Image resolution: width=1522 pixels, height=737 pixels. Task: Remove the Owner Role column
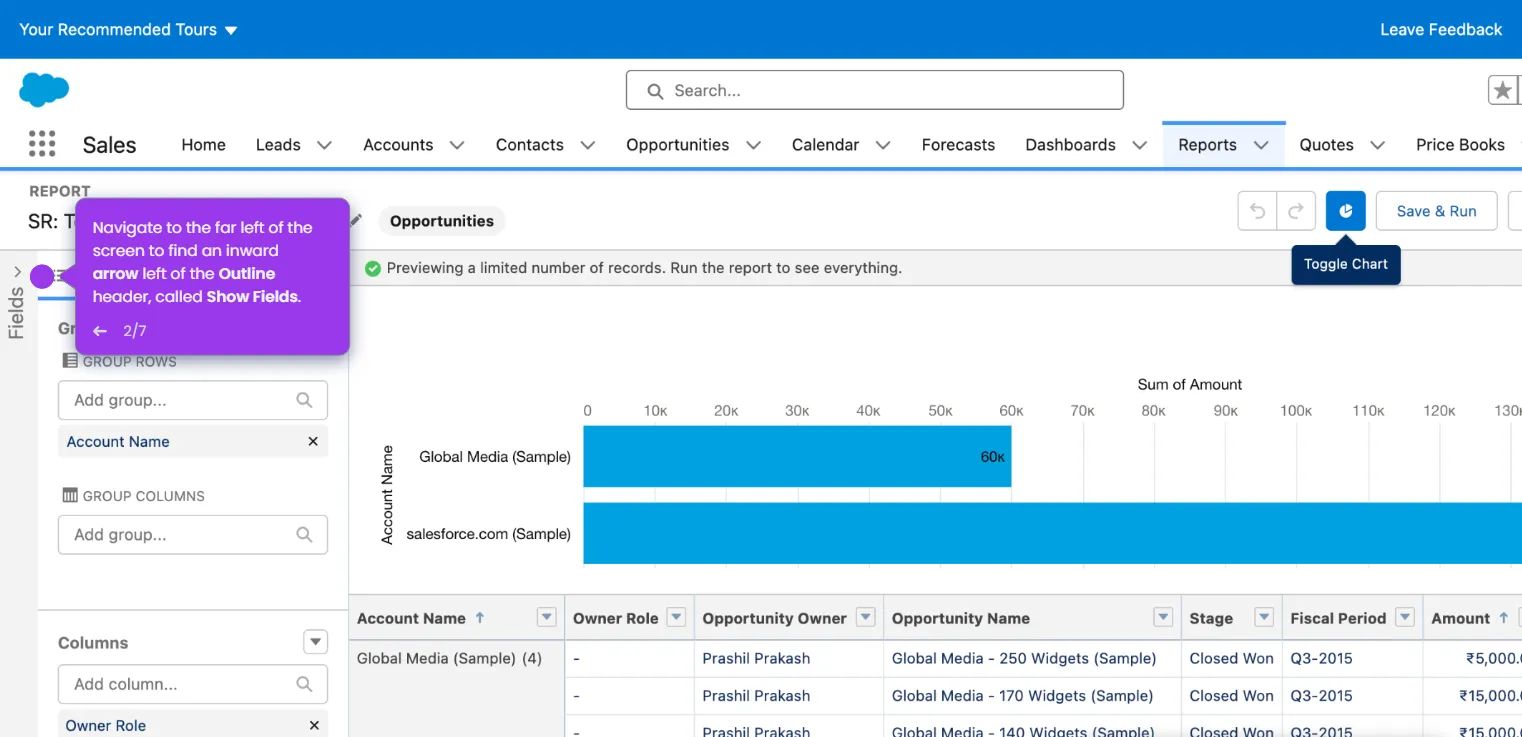tap(314, 726)
